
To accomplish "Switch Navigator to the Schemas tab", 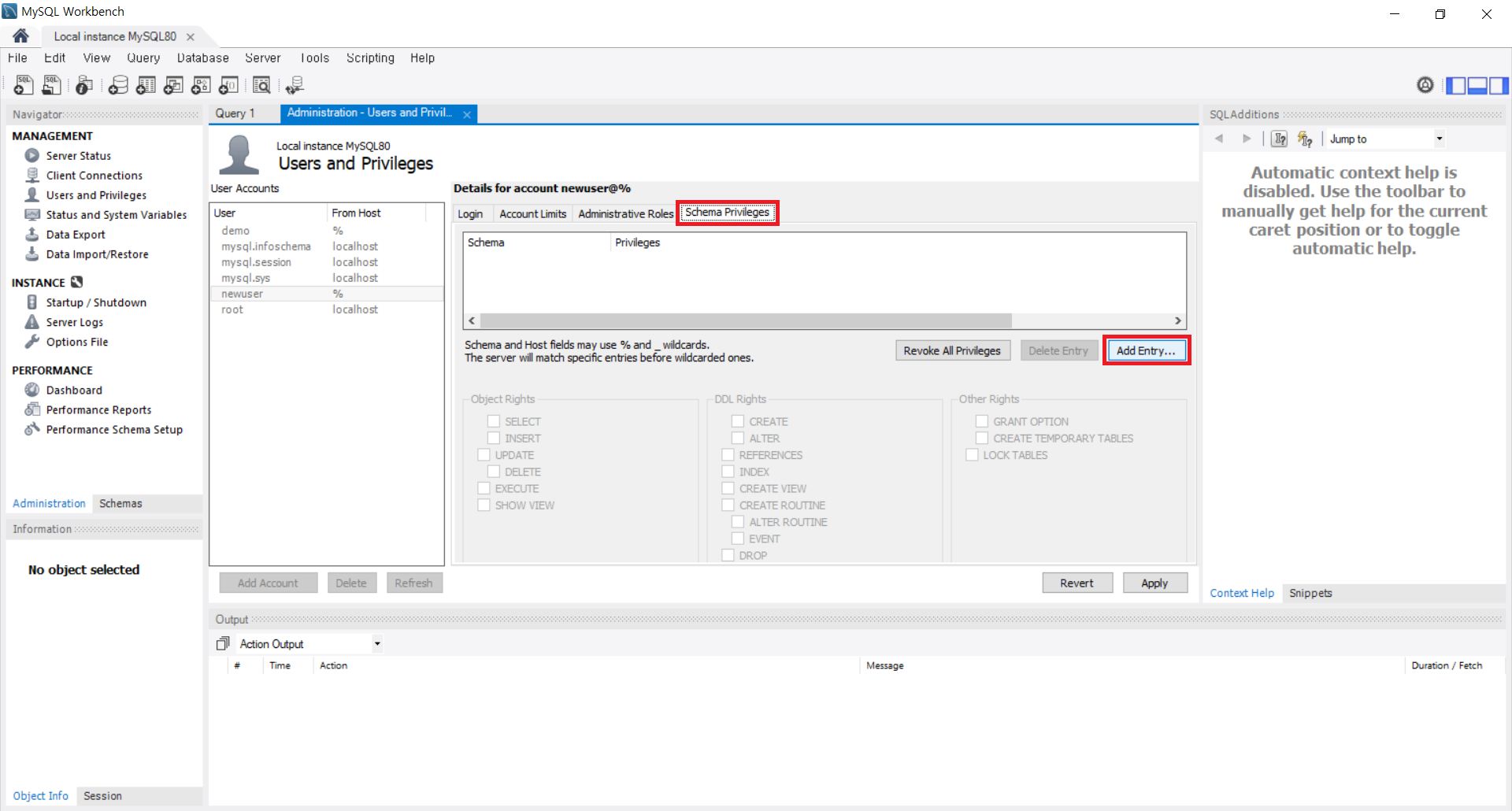I will click(120, 503).
